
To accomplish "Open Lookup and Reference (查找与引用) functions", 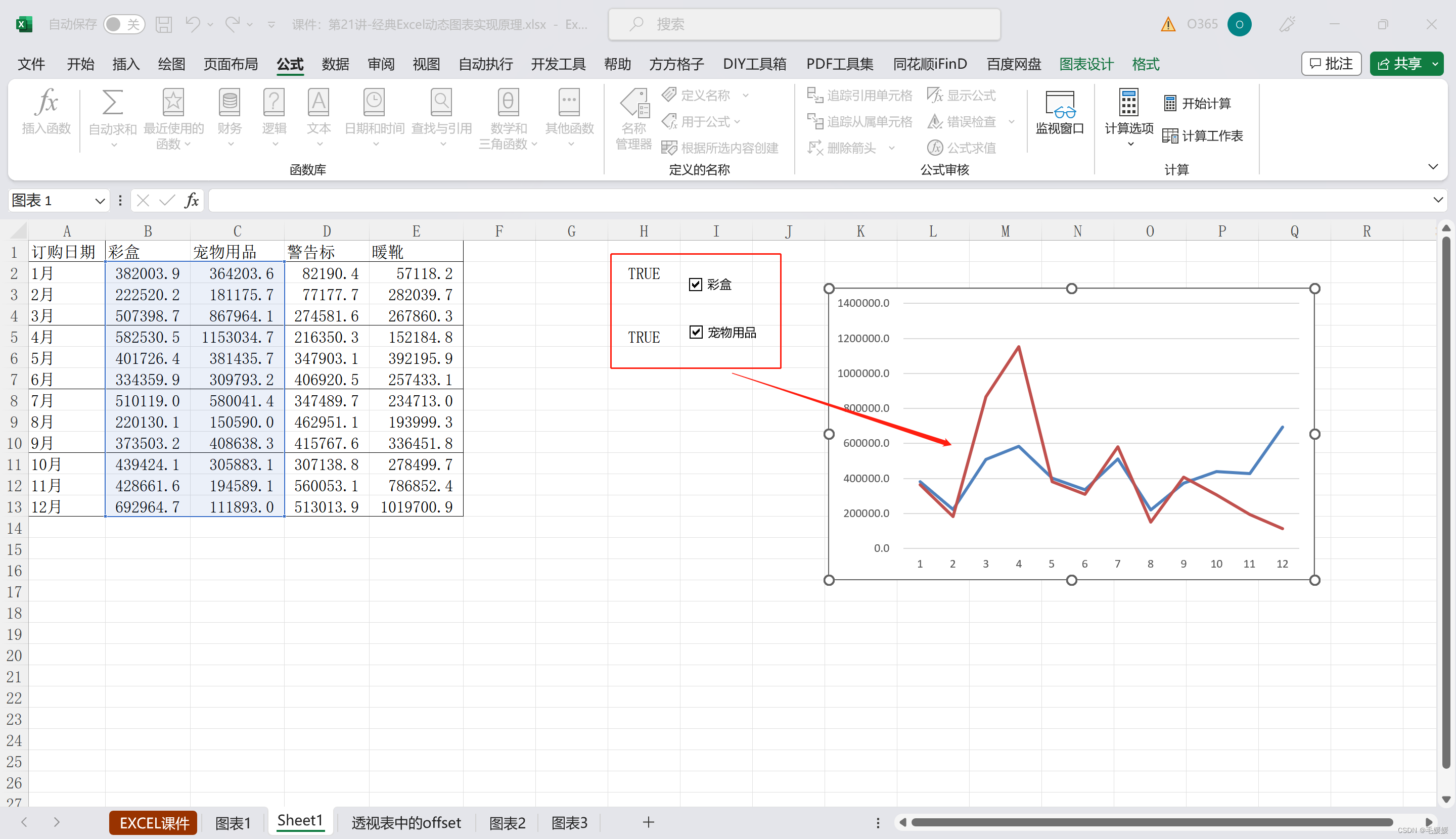I will coord(441,117).
